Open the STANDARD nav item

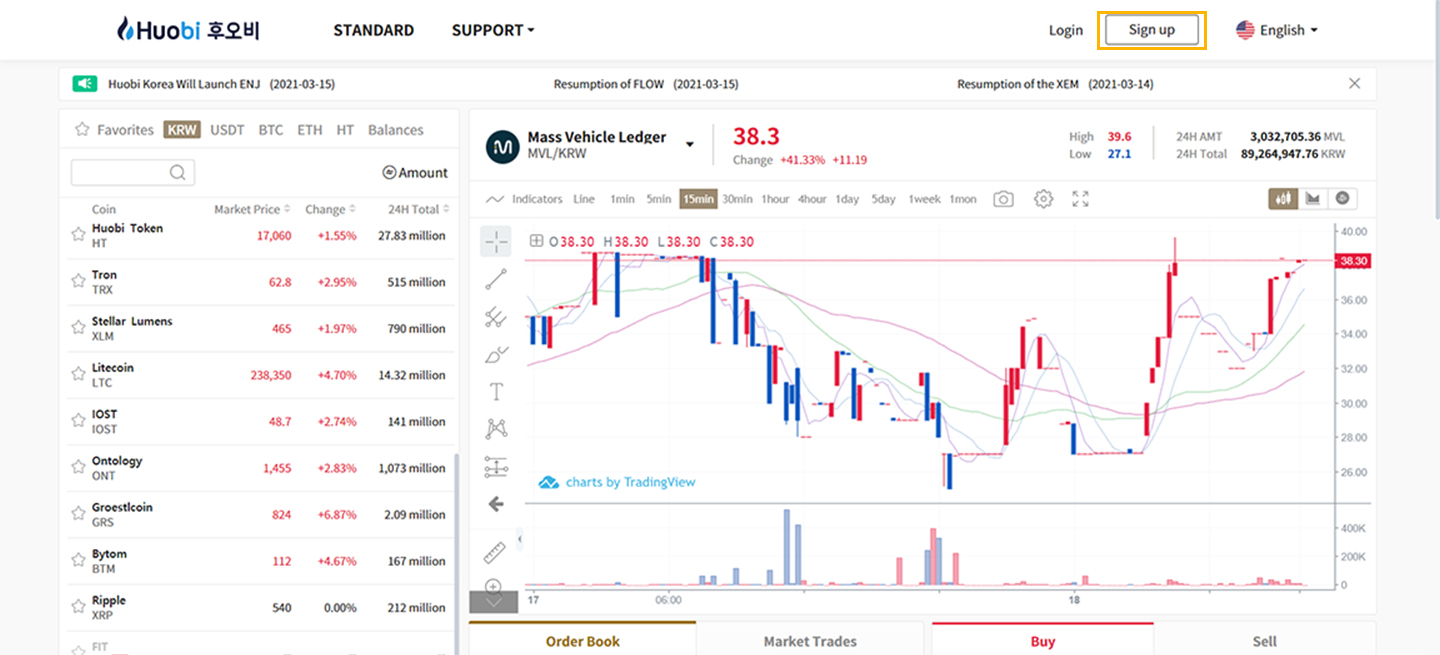point(373,30)
